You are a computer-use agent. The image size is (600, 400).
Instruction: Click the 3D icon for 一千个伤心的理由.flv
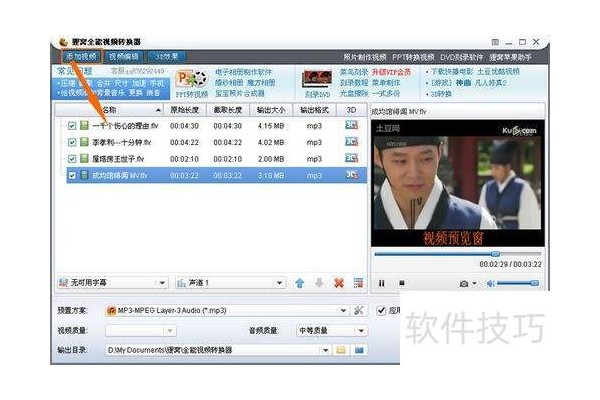351,126
